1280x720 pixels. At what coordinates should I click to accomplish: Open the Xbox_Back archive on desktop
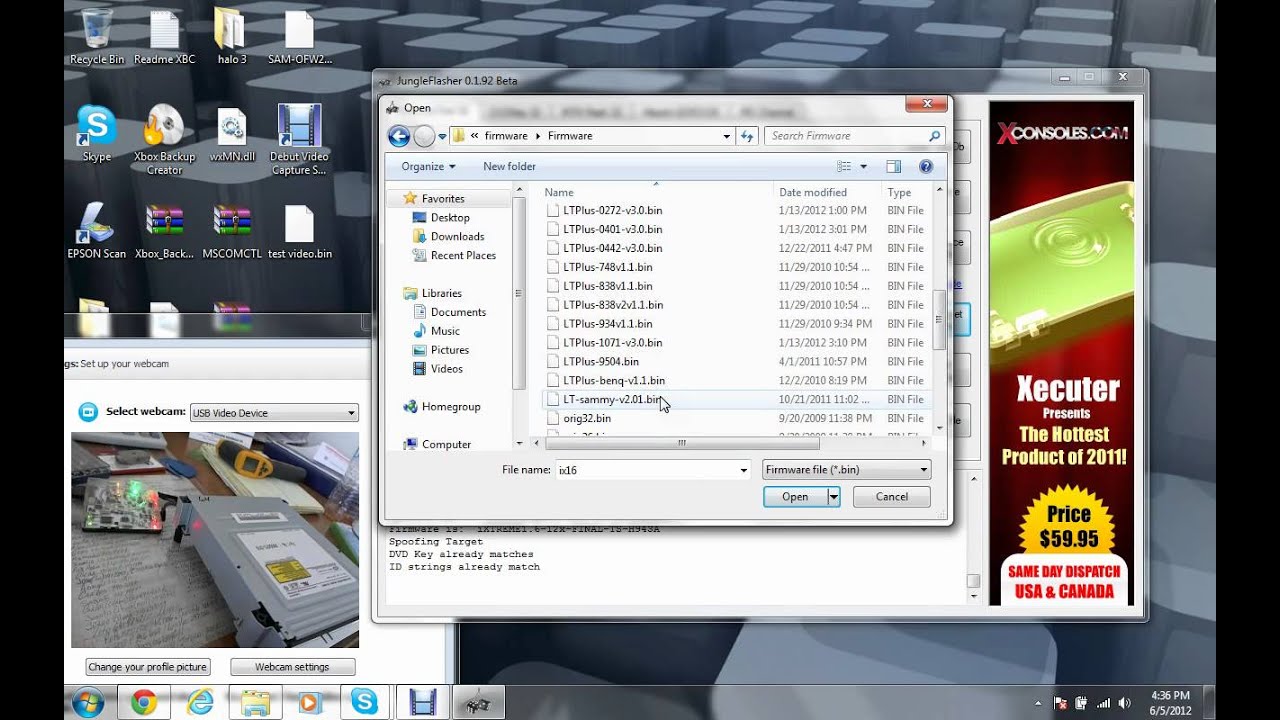164,231
